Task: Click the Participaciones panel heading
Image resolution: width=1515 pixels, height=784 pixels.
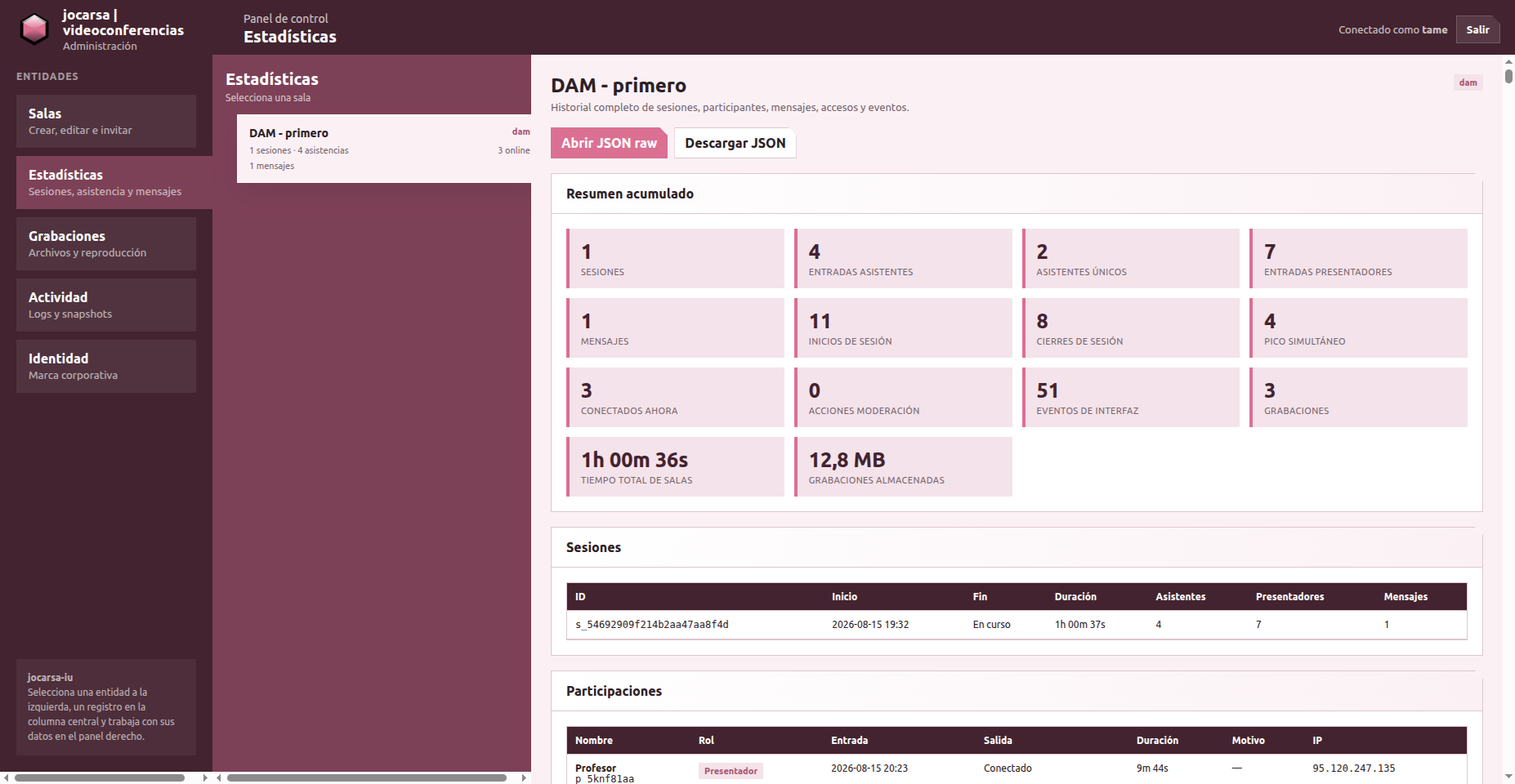Action: coord(614,691)
